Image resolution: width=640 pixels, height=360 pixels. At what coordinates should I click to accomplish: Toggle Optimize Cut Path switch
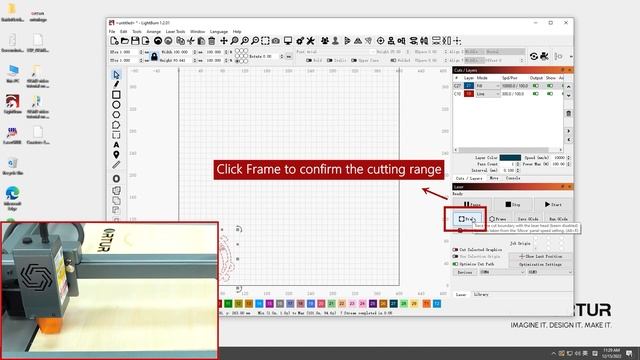click(x=456, y=264)
